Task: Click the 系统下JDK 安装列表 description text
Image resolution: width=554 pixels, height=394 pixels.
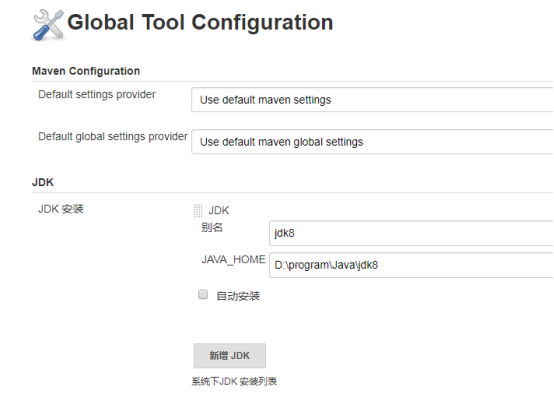Action: coord(234,382)
